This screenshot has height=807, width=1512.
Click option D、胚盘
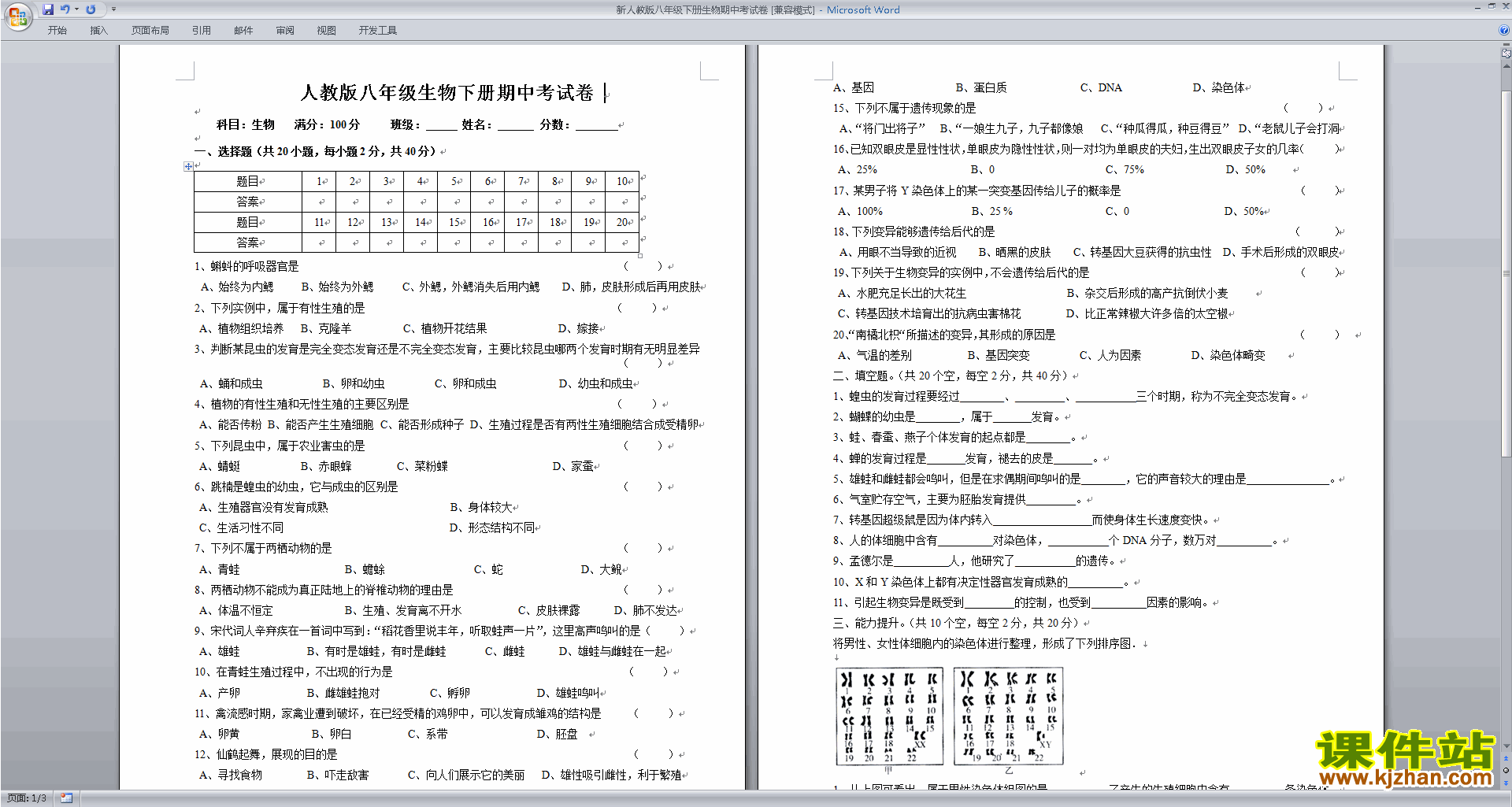pyautogui.click(x=557, y=734)
